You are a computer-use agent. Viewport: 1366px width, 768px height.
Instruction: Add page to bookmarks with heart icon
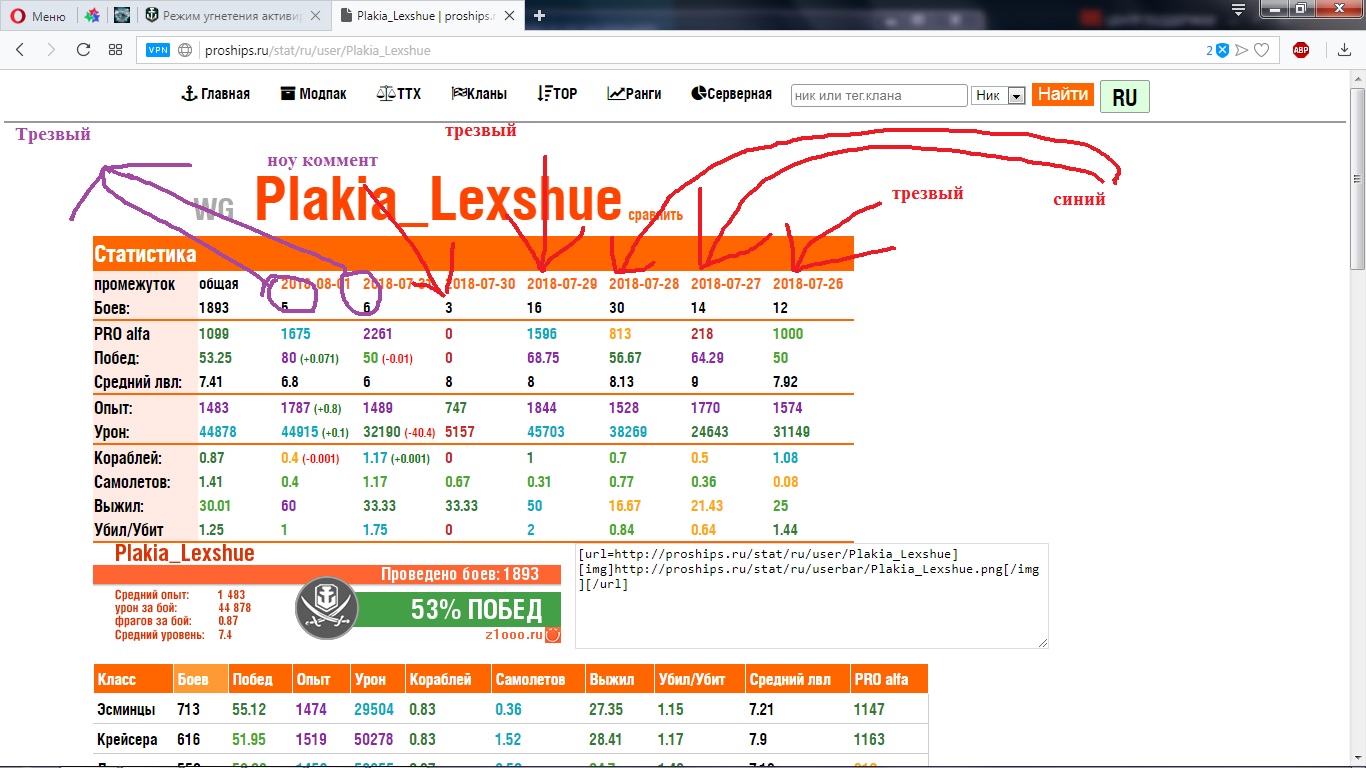click(1262, 50)
